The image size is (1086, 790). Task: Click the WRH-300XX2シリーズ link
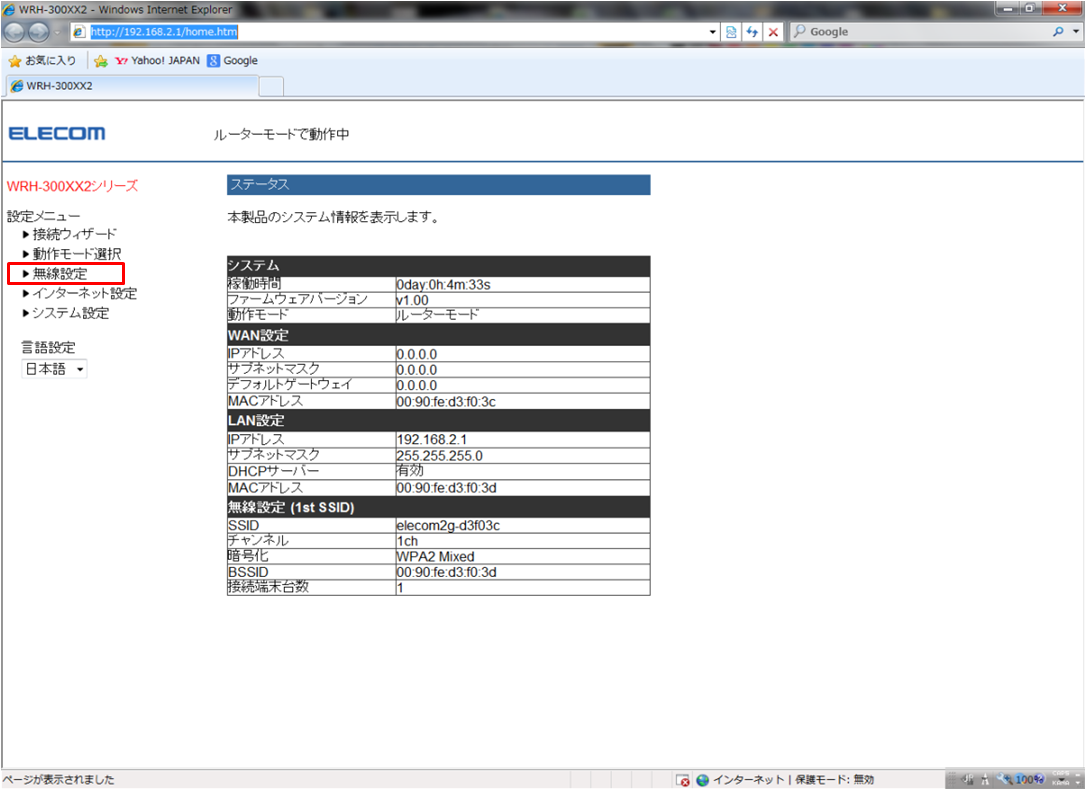pyautogui.click(x=72, y=186)
